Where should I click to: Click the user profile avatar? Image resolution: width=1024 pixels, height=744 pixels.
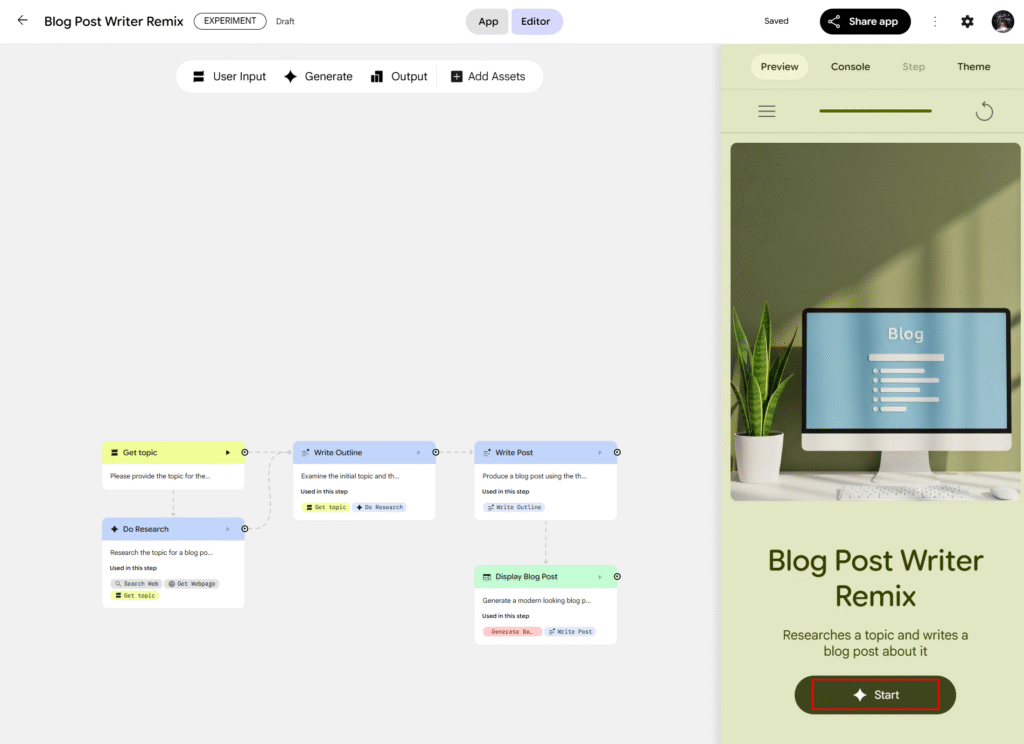1002,21
